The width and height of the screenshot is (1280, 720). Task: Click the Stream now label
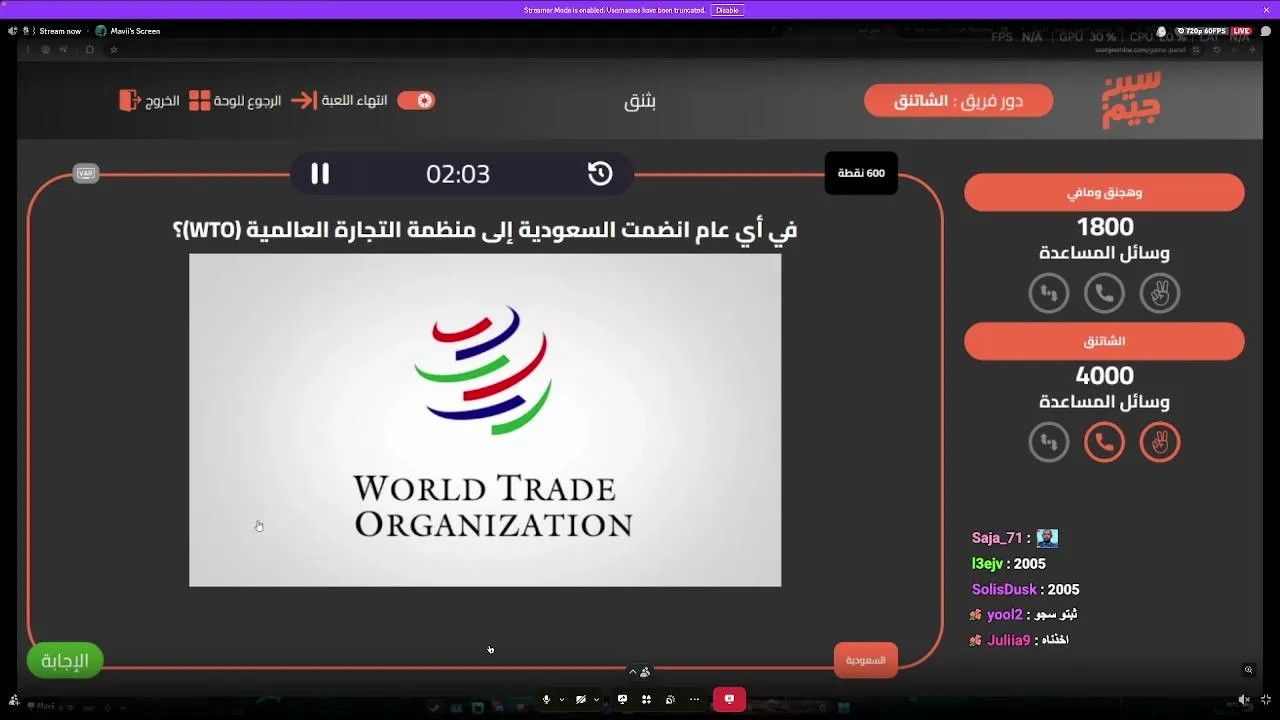point(60,31)
